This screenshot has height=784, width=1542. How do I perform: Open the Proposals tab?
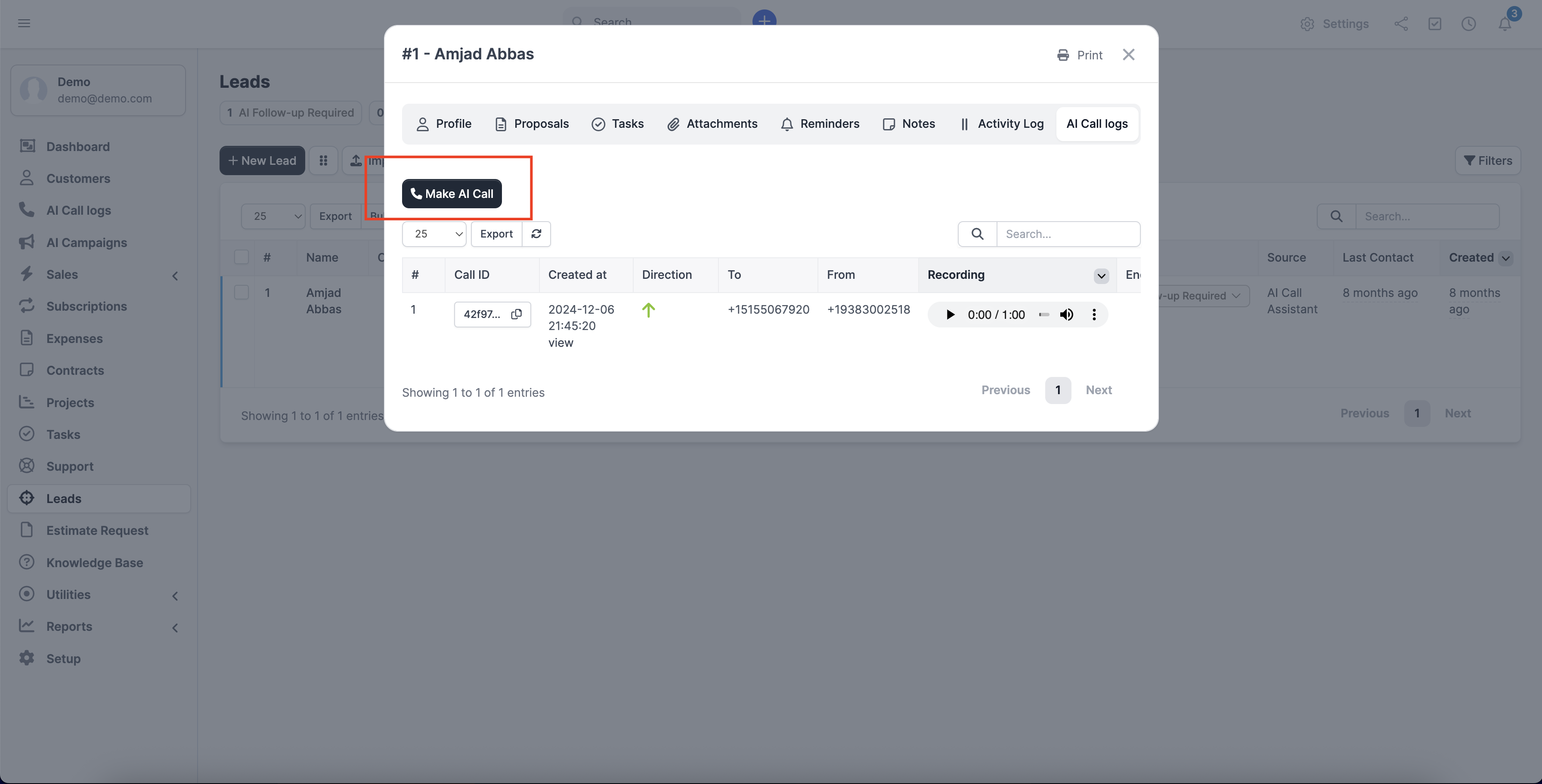click(x=532, y=124)
